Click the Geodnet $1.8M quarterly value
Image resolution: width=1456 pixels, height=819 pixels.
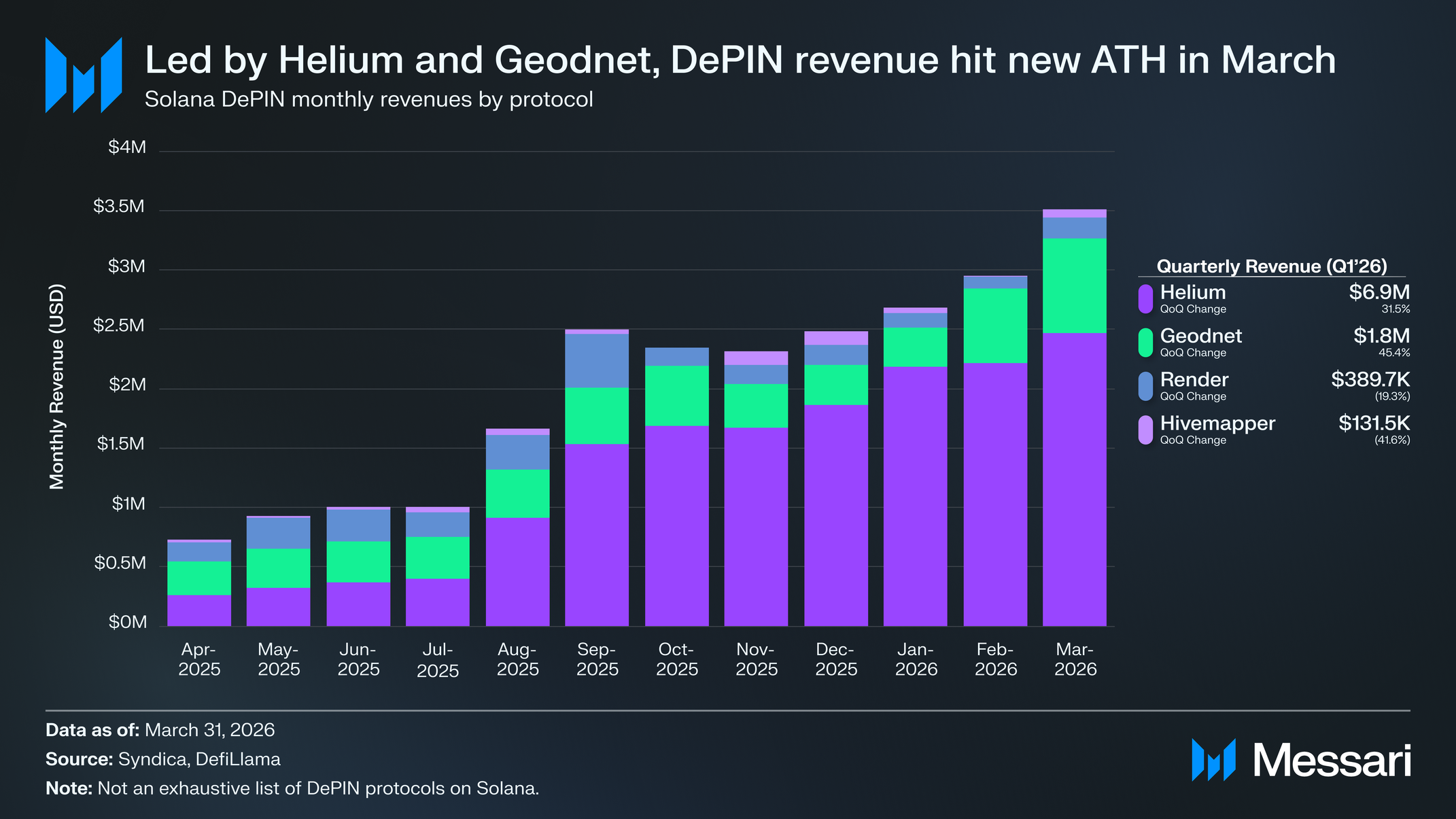(x=1381, y=336)
